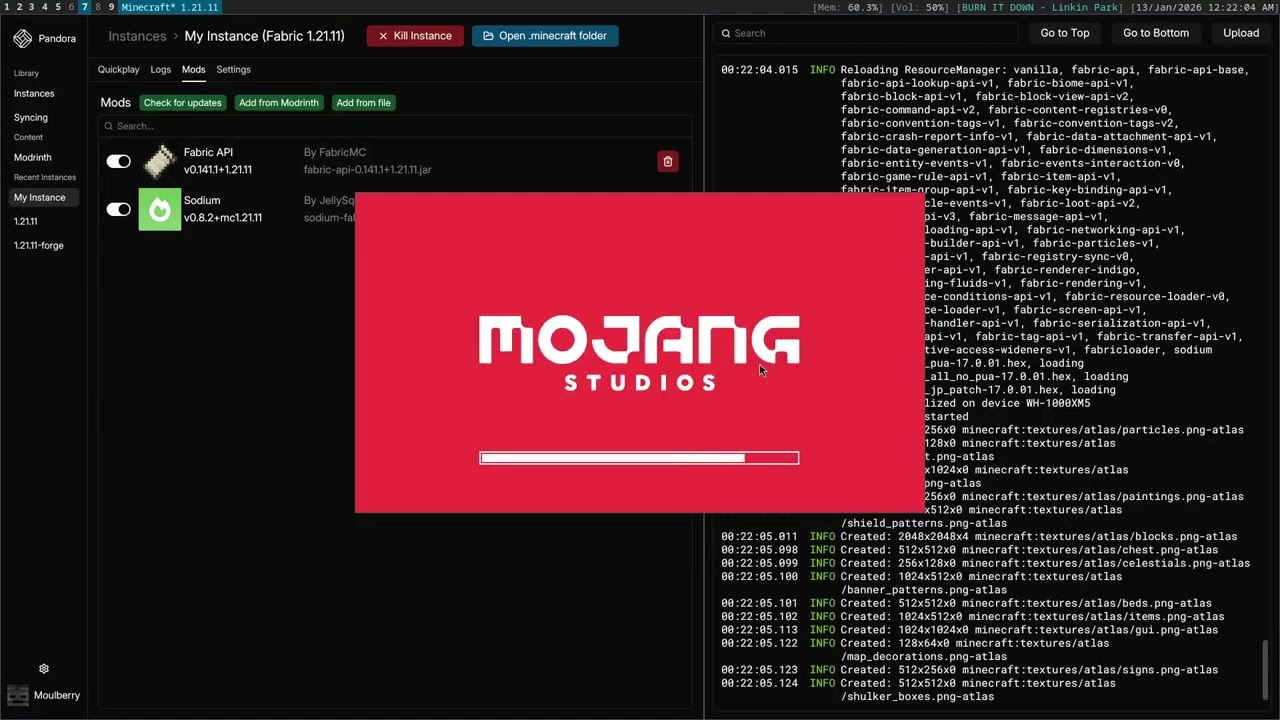1280x720 pixels.
Task: Click Open .minecraft folder button
Action: 545,36
